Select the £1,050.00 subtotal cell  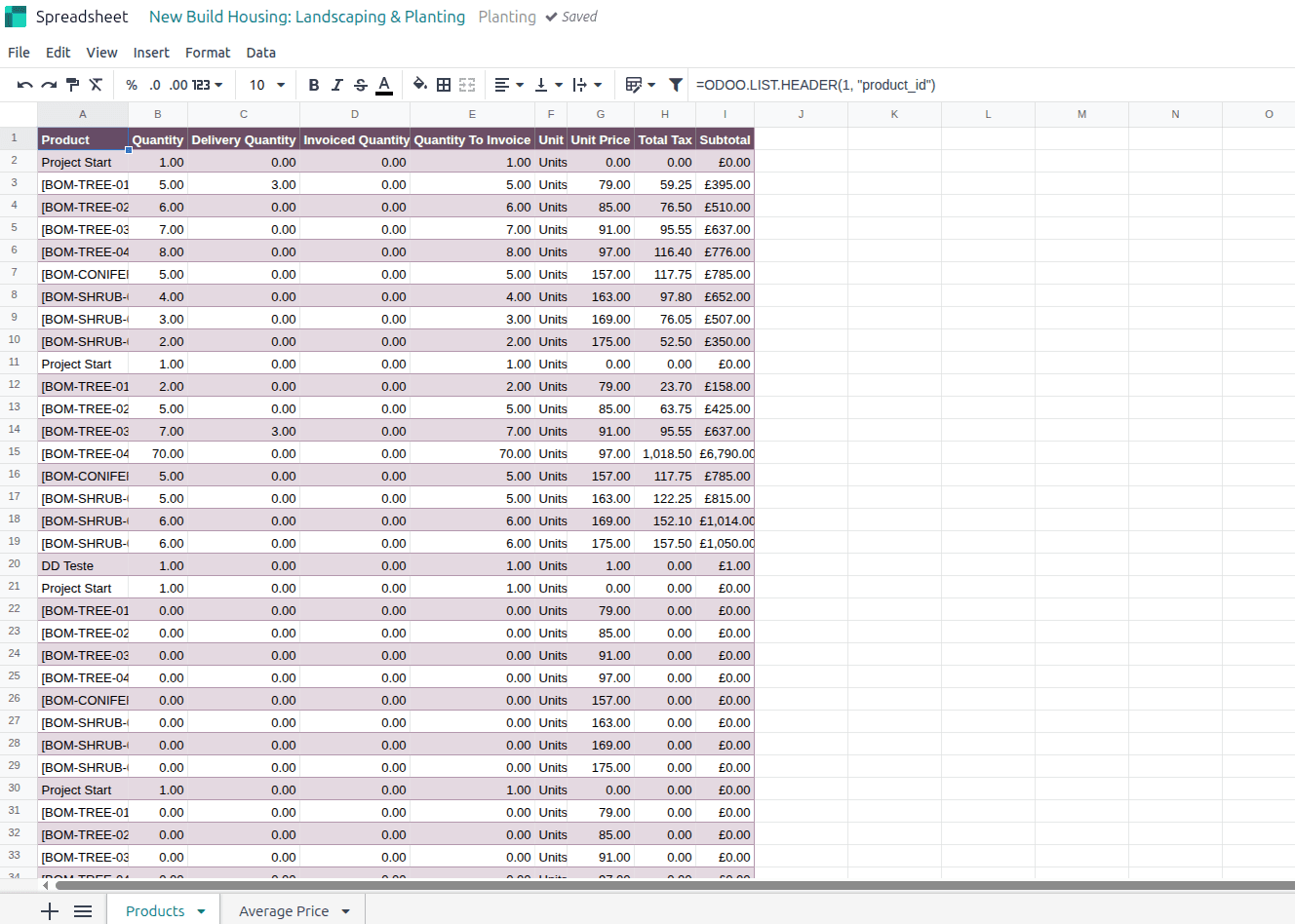(725, 543)
